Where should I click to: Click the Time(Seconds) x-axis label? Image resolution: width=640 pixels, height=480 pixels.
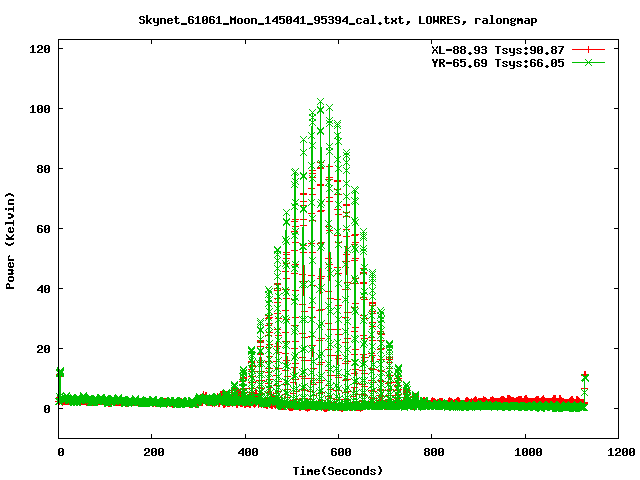pos(338,470)
